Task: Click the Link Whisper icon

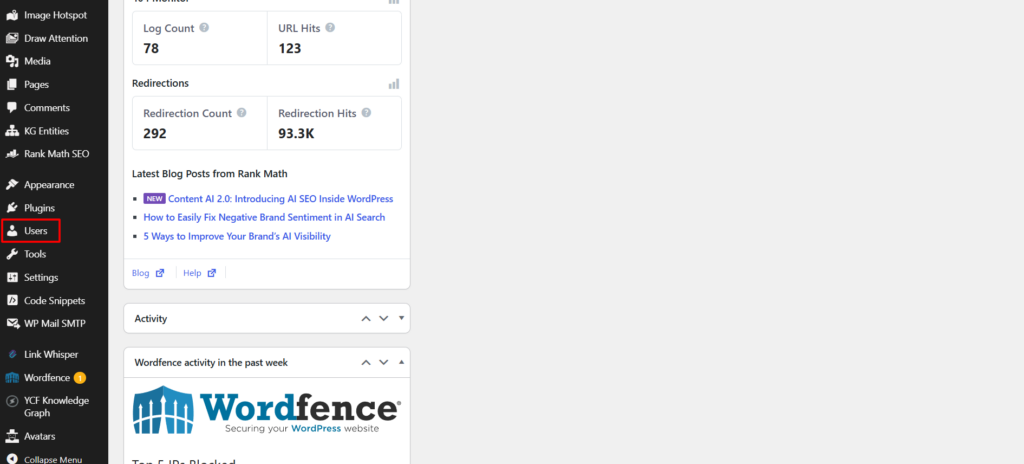Action: click(x=12, y=354)
